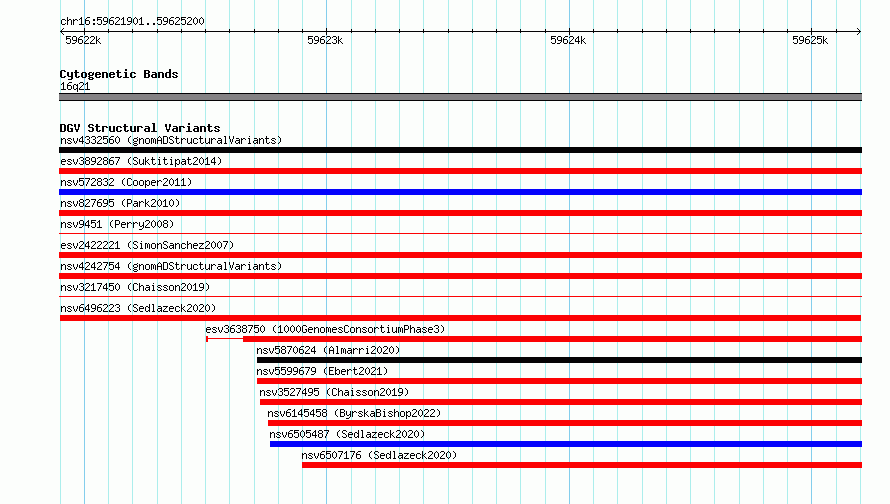
Task: Open variant nsv3527495 (Chaisson2019) label
Action: [334, 392]
